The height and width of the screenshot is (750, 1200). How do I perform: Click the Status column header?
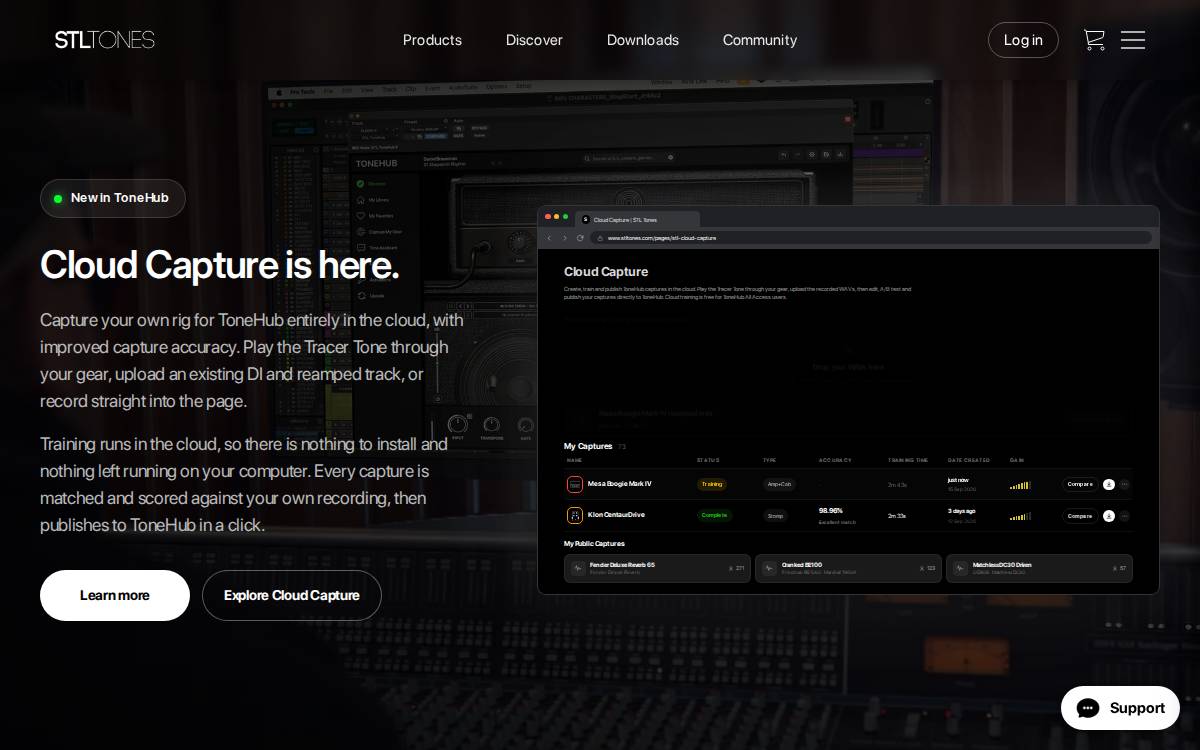click(x=708, y=460)
